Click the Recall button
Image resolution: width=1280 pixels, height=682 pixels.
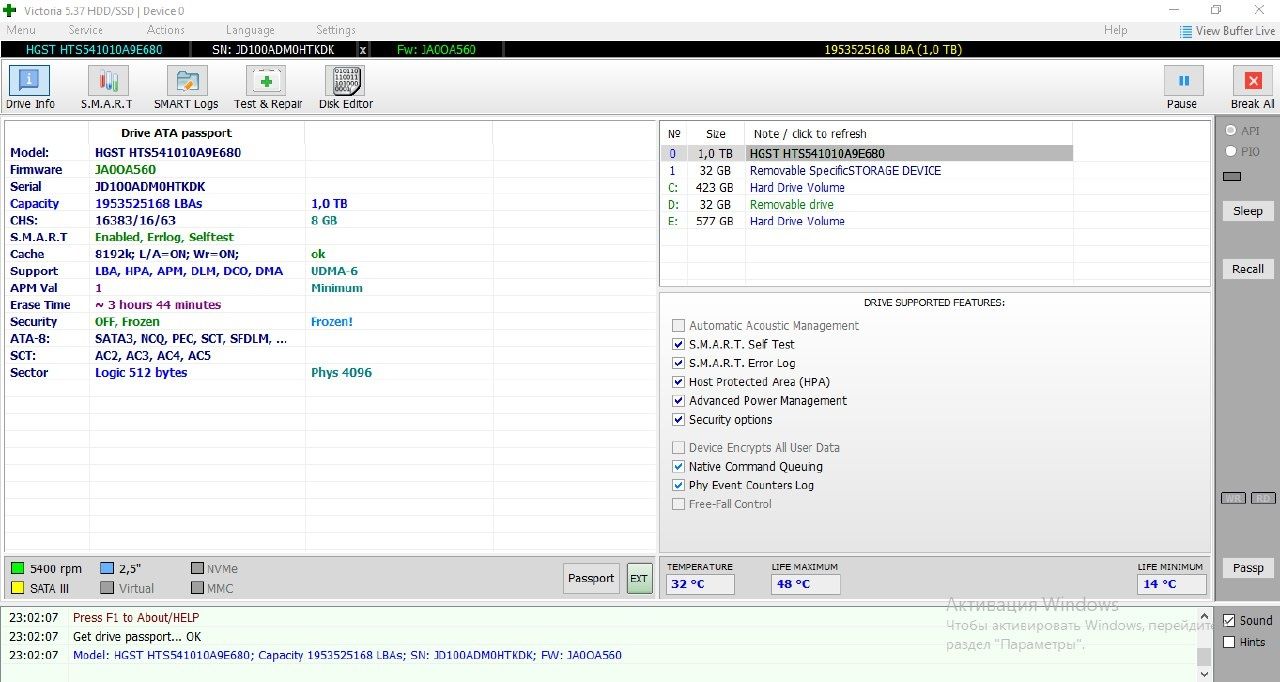tap(1248, 269)
